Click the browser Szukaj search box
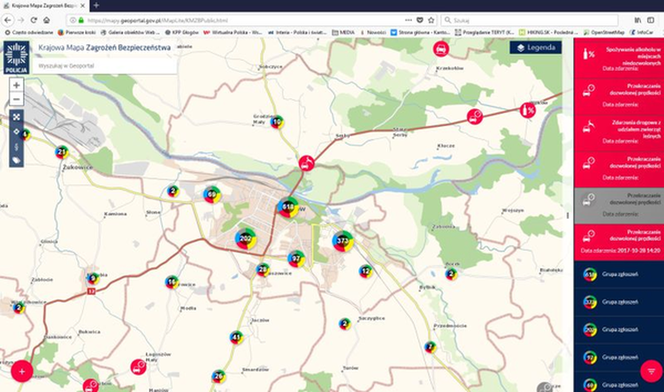The width and height of the screenshot is (664, 392). point(529,20)
